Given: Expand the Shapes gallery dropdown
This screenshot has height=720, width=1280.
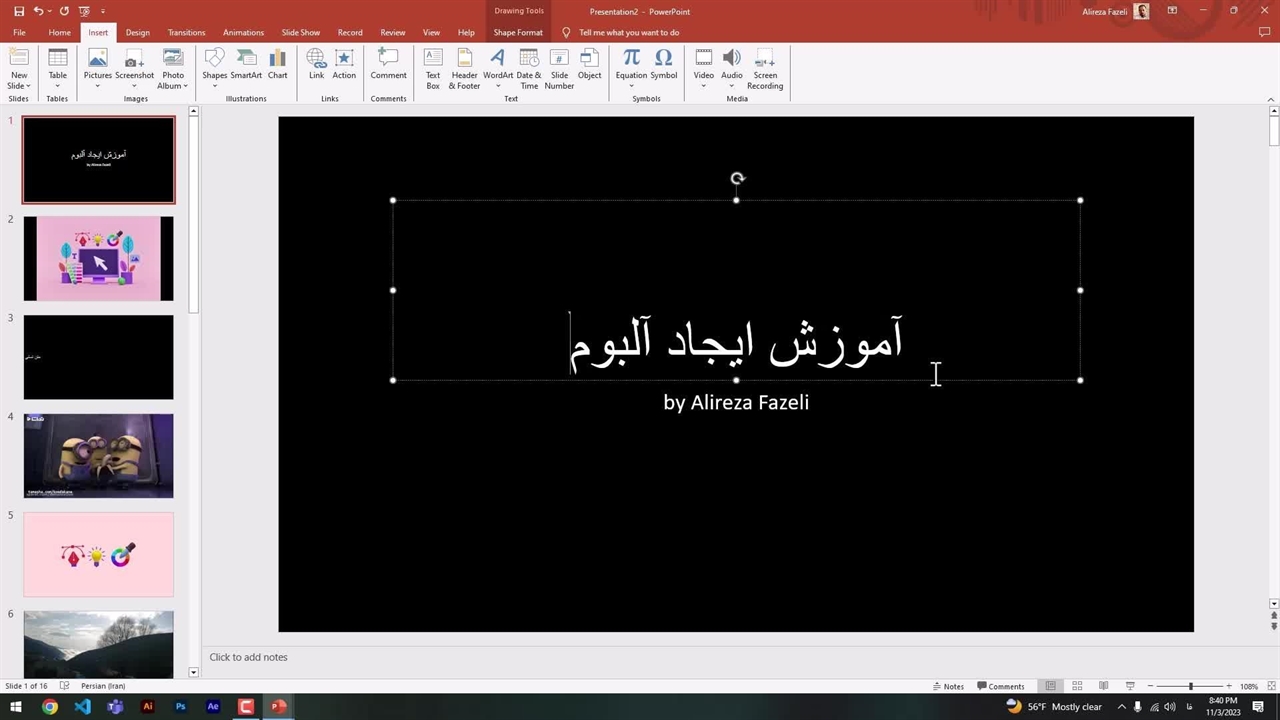Looking at the screenshot, I should pyautogui.click(x=215, y=86).
